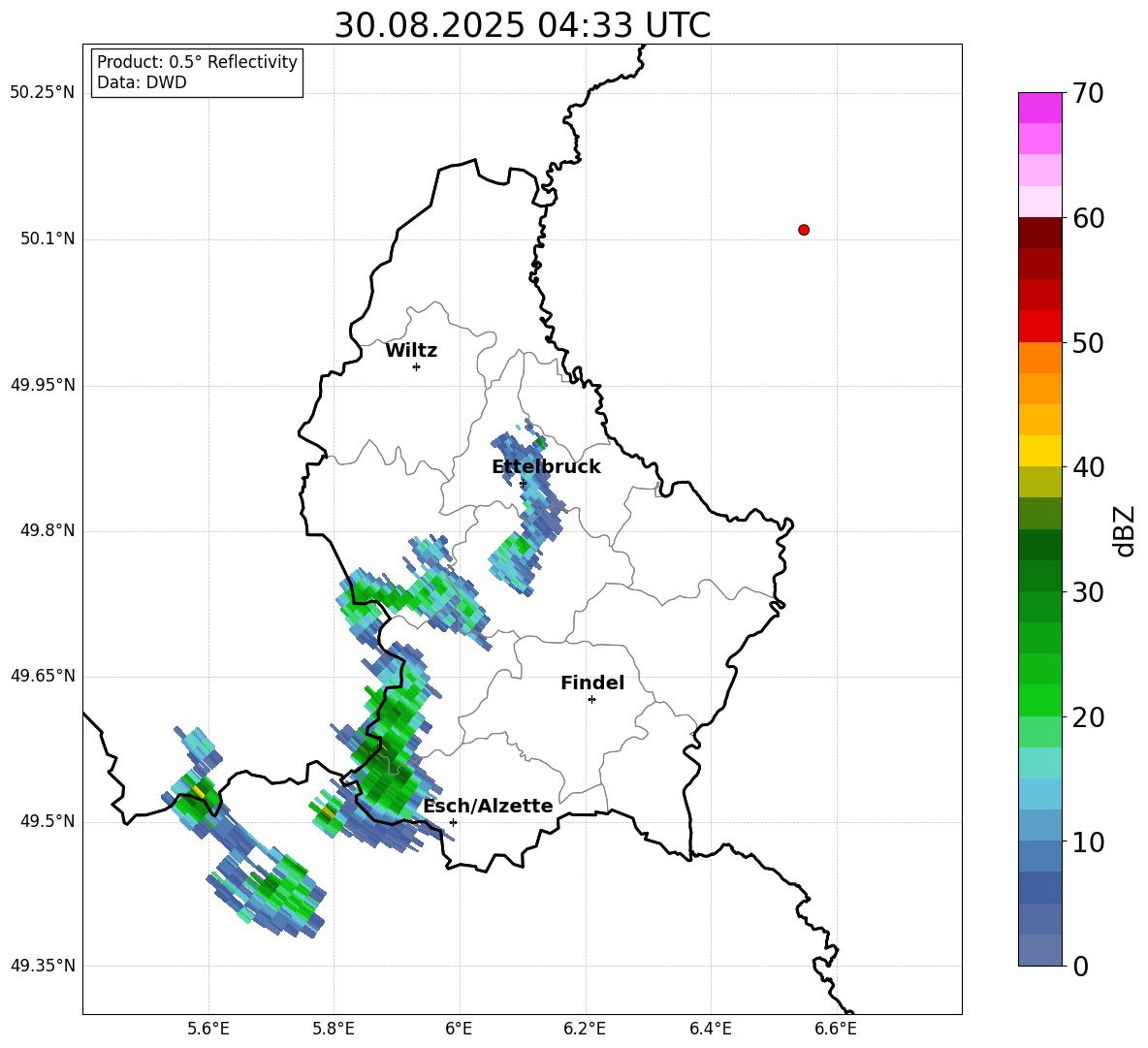Click the 0 colorbar tick label
The image size is (1148, 1048).
[1081, 966]
